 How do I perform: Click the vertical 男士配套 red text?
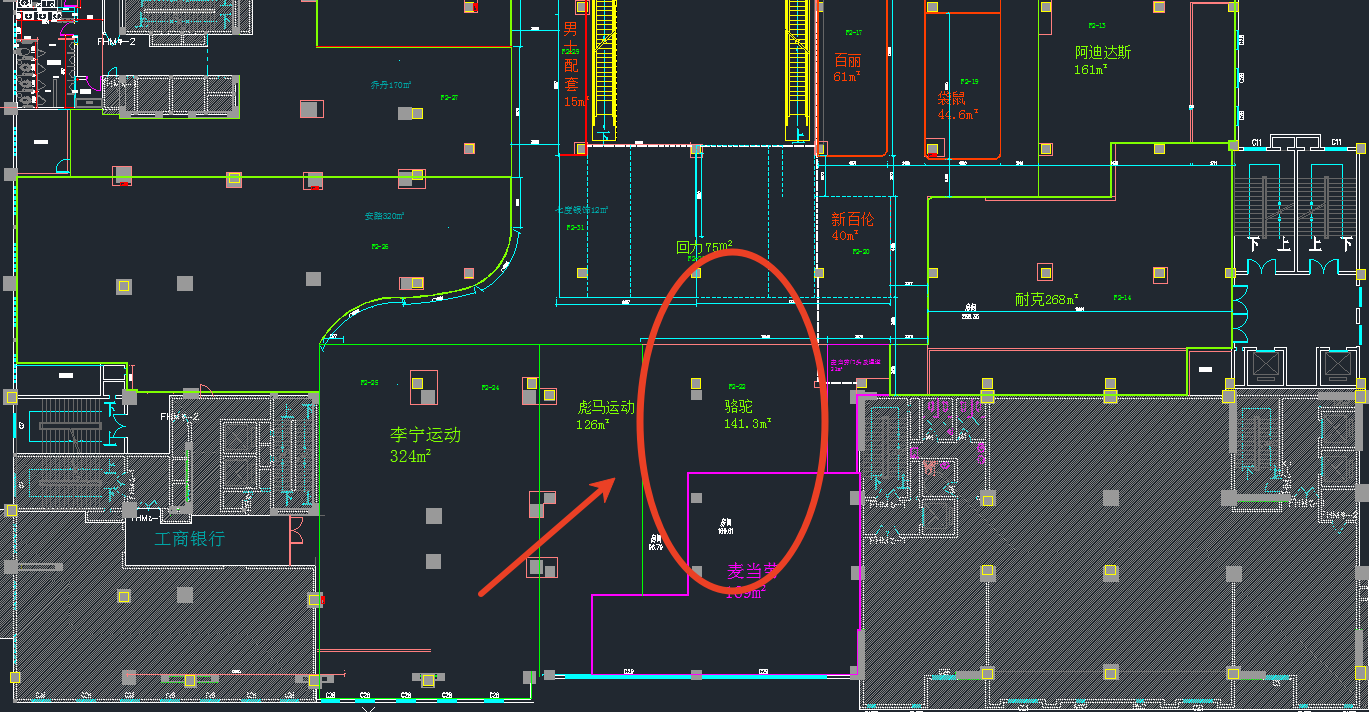(571, 64)
